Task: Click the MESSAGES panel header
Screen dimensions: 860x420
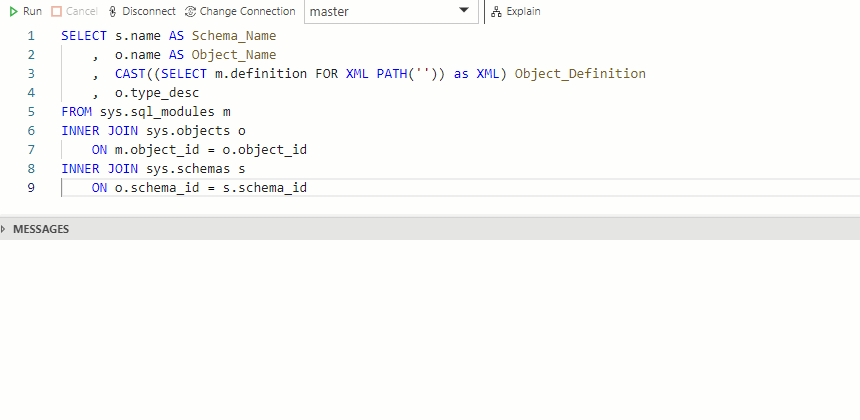Action: pyautogui.click(x=430, y=229)
